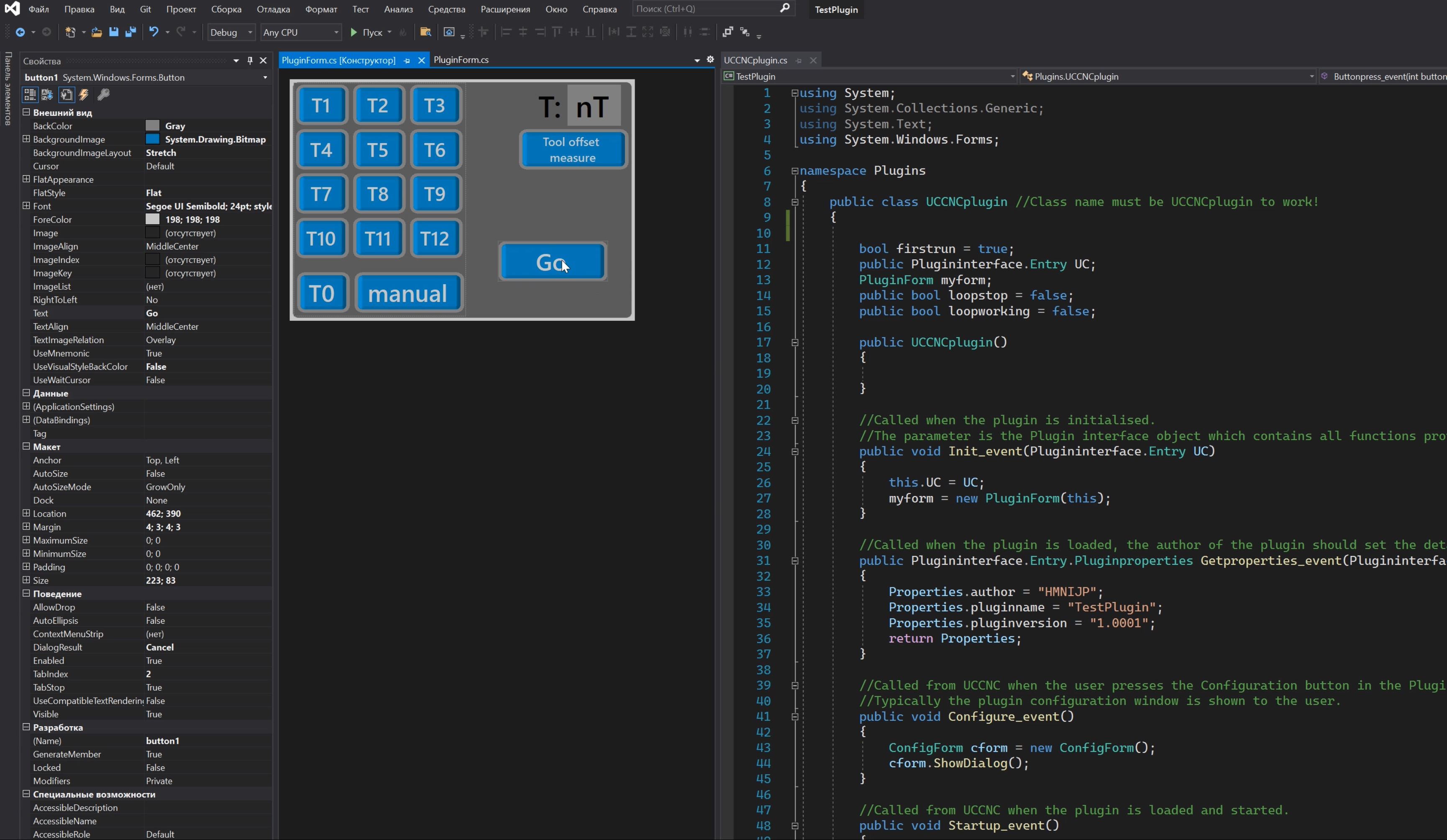Click the BackColor Gray color swatch
The width and height of the screenshot is (1447, 840).
tap(152, 126)
